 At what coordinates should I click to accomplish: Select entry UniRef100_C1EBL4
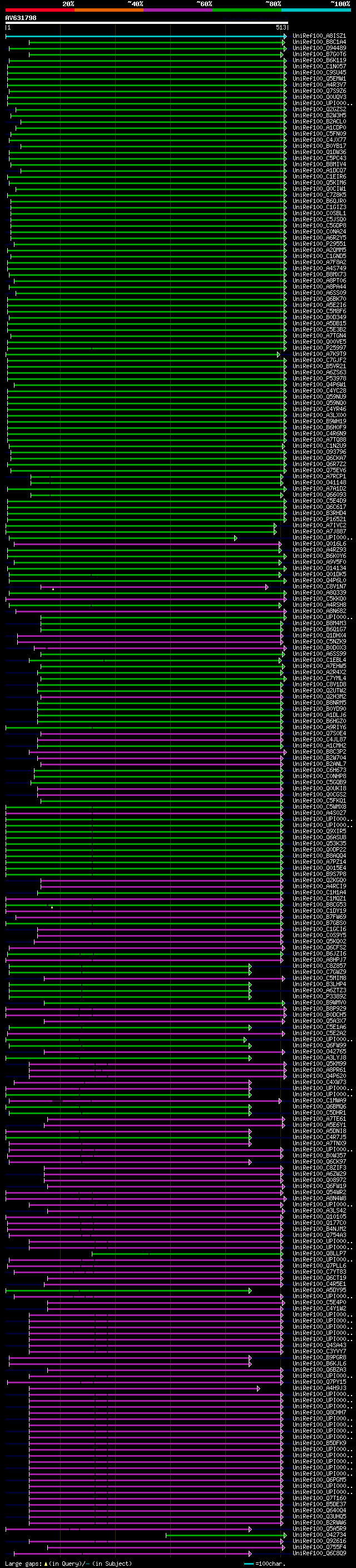tap(319, 660)
